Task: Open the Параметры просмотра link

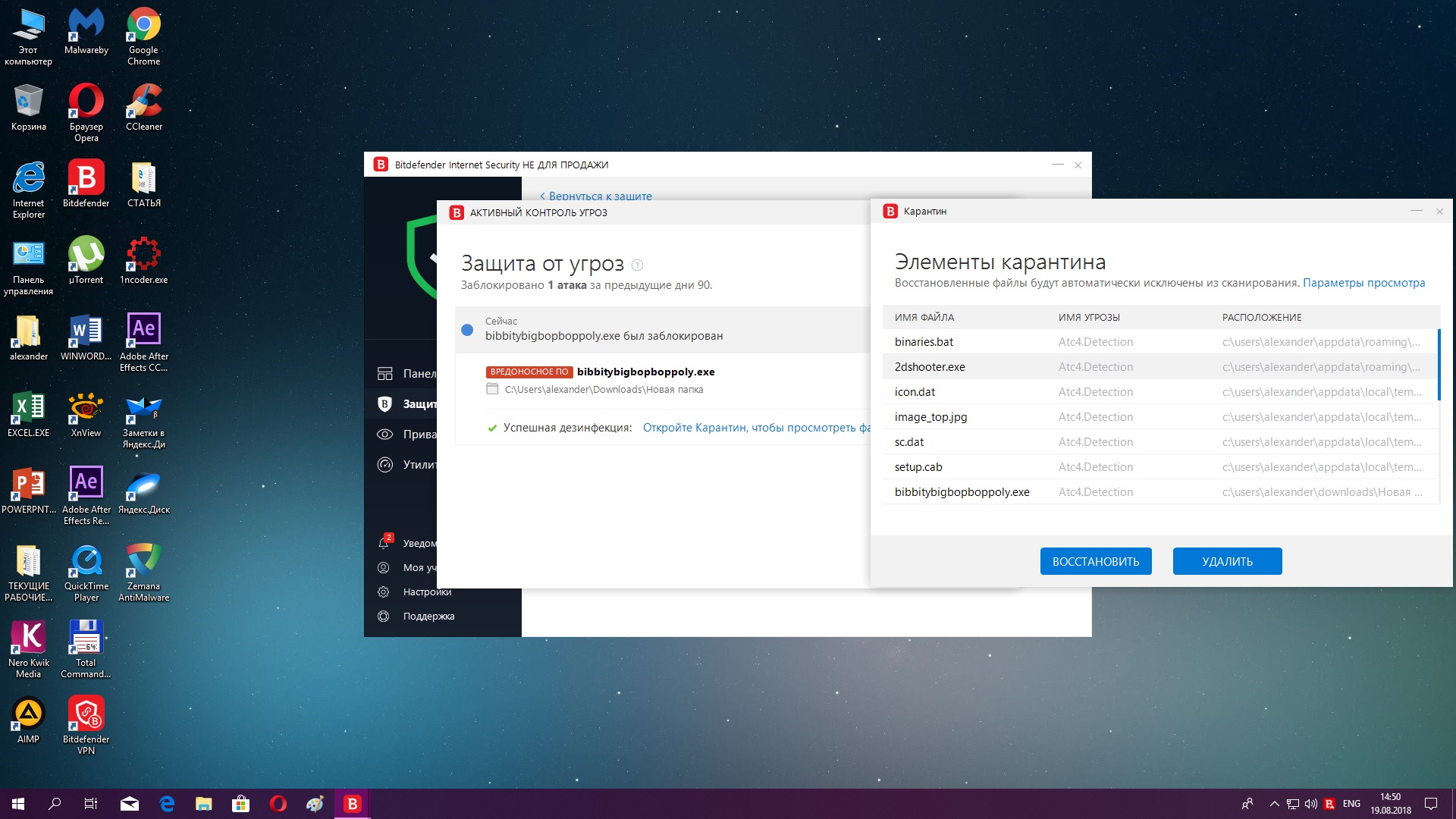Action: [x=1363, y=283]
